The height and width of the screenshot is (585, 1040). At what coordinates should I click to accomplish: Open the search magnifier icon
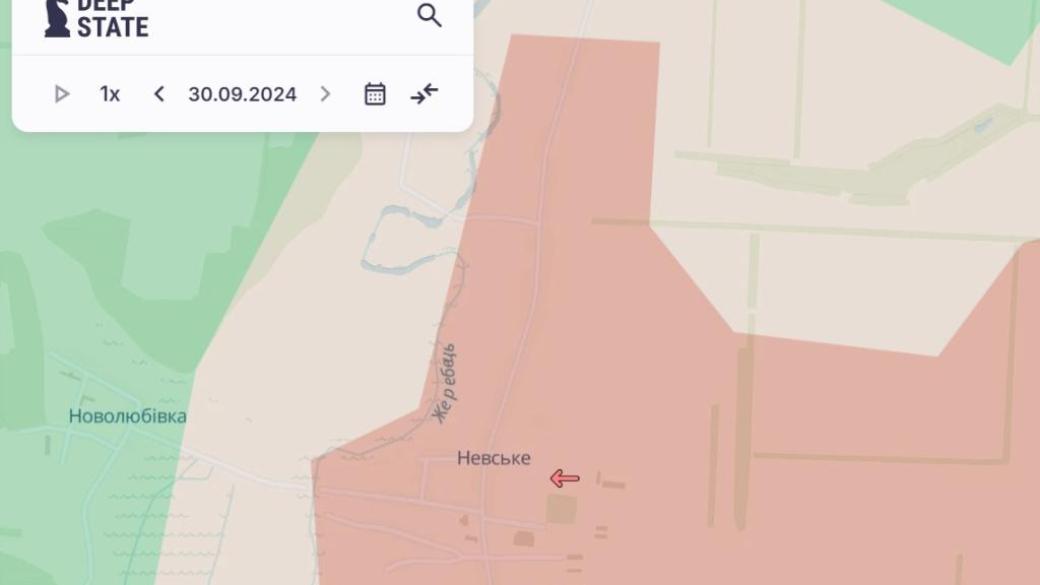429,15
